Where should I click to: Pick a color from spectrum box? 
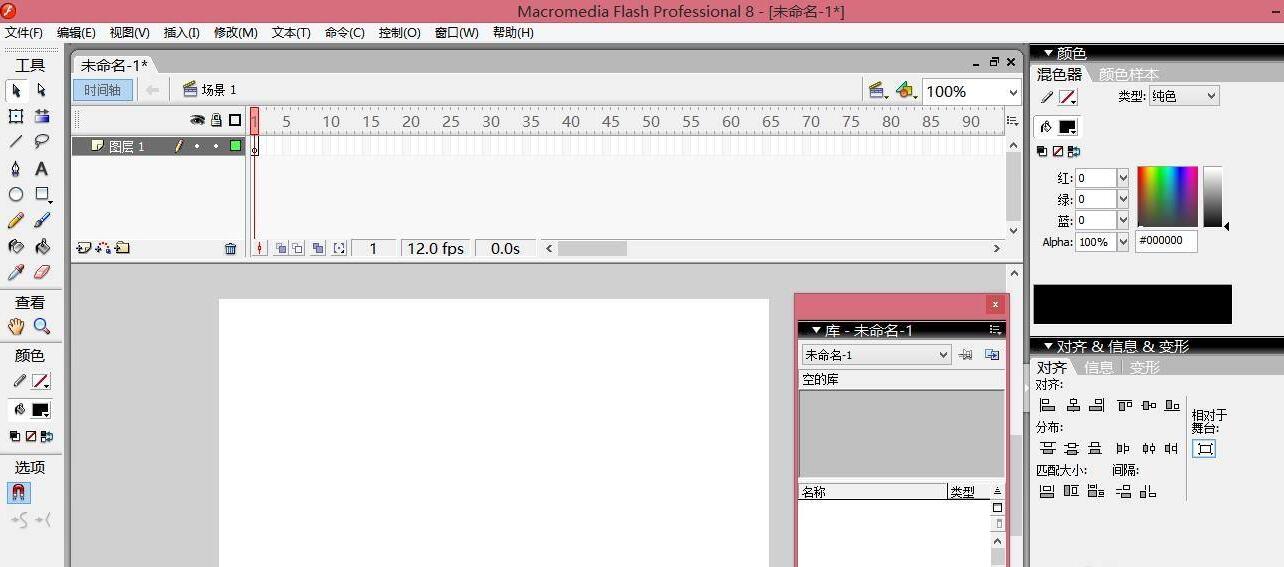[x=1167, y=196]
